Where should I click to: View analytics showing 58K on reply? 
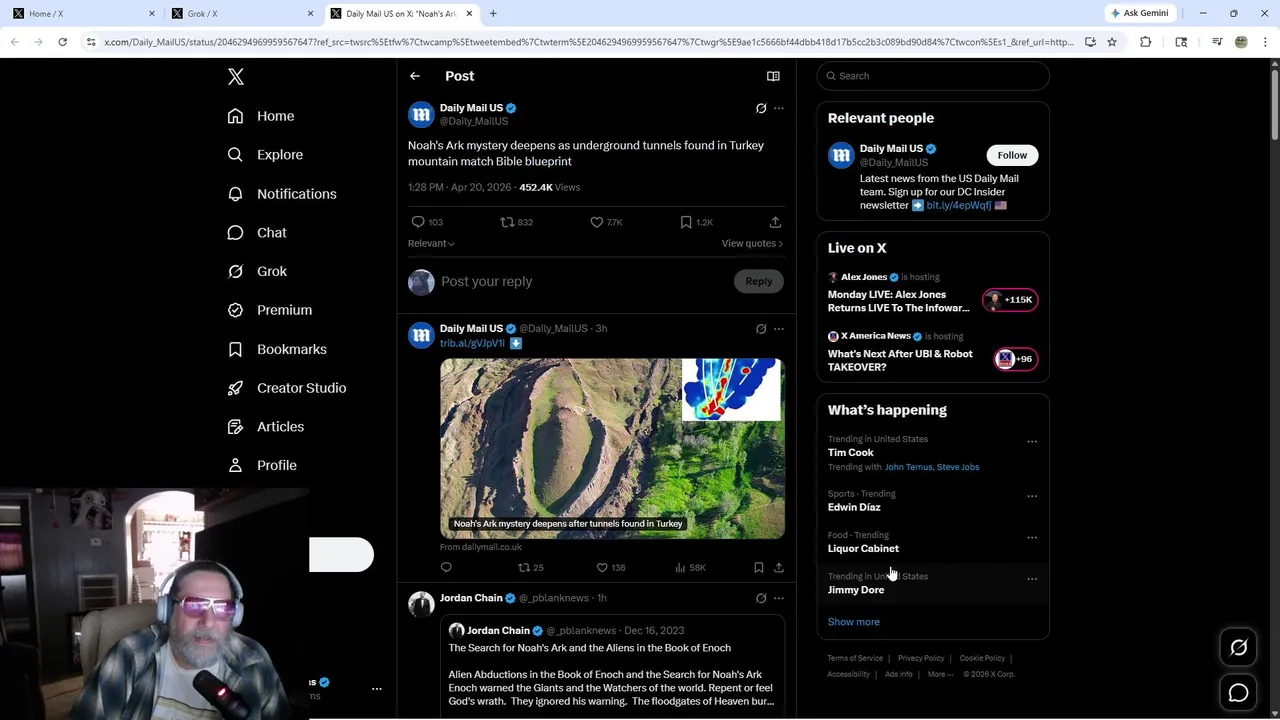pyautogui.click(x=680, y=568)
